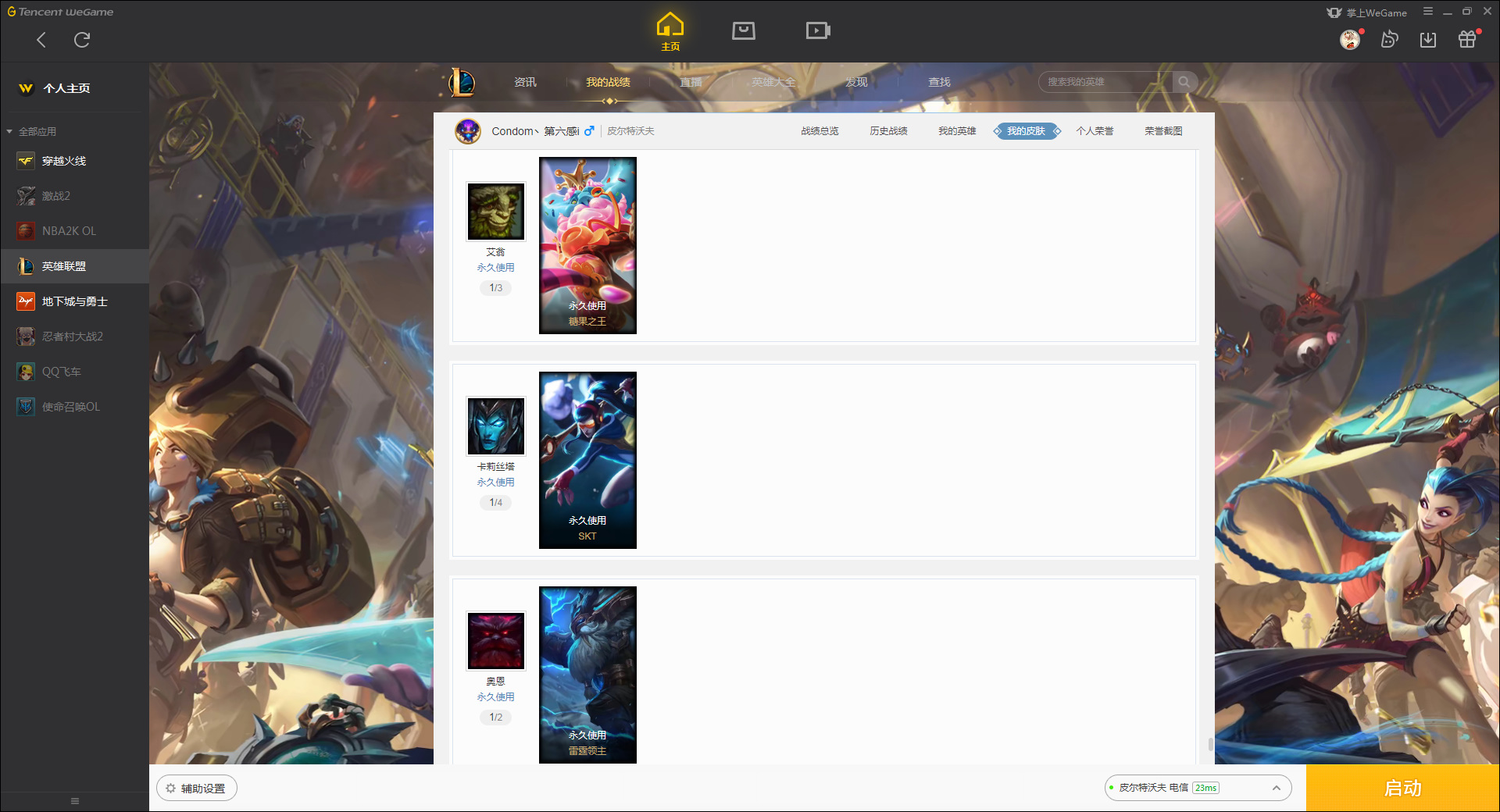Switch to 我的英雄 sub-tab

pos(957,131)
